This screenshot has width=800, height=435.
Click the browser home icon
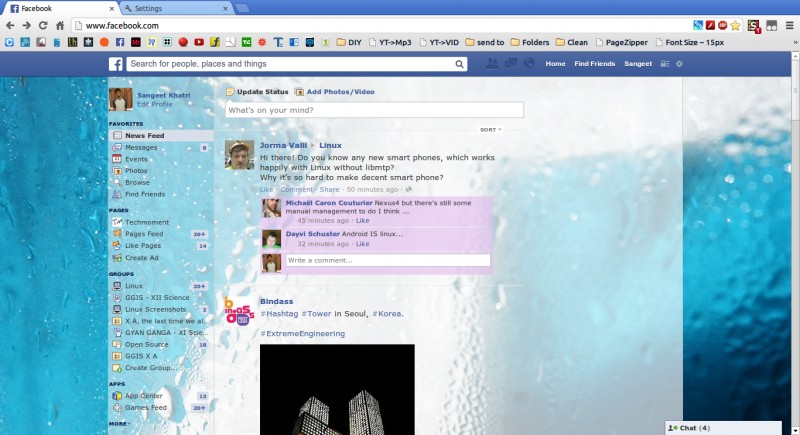[x=60, y=25]
